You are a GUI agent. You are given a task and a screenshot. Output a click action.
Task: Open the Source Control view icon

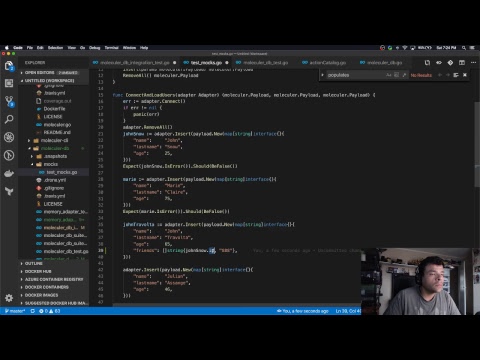click(9, 101)
